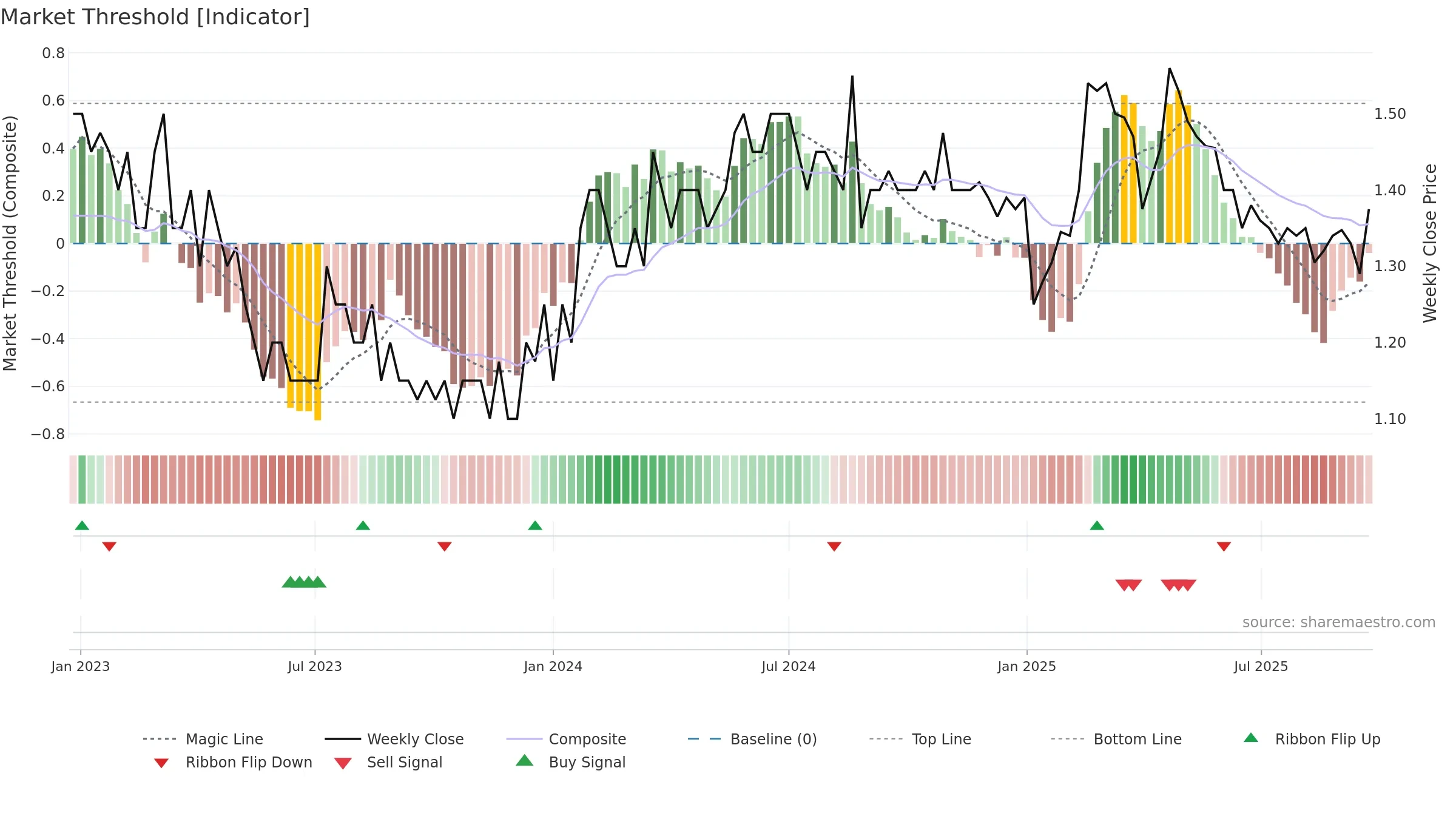
Task: Click the Jan 2025 x-axis label
Action: [x=1027, y=667]
